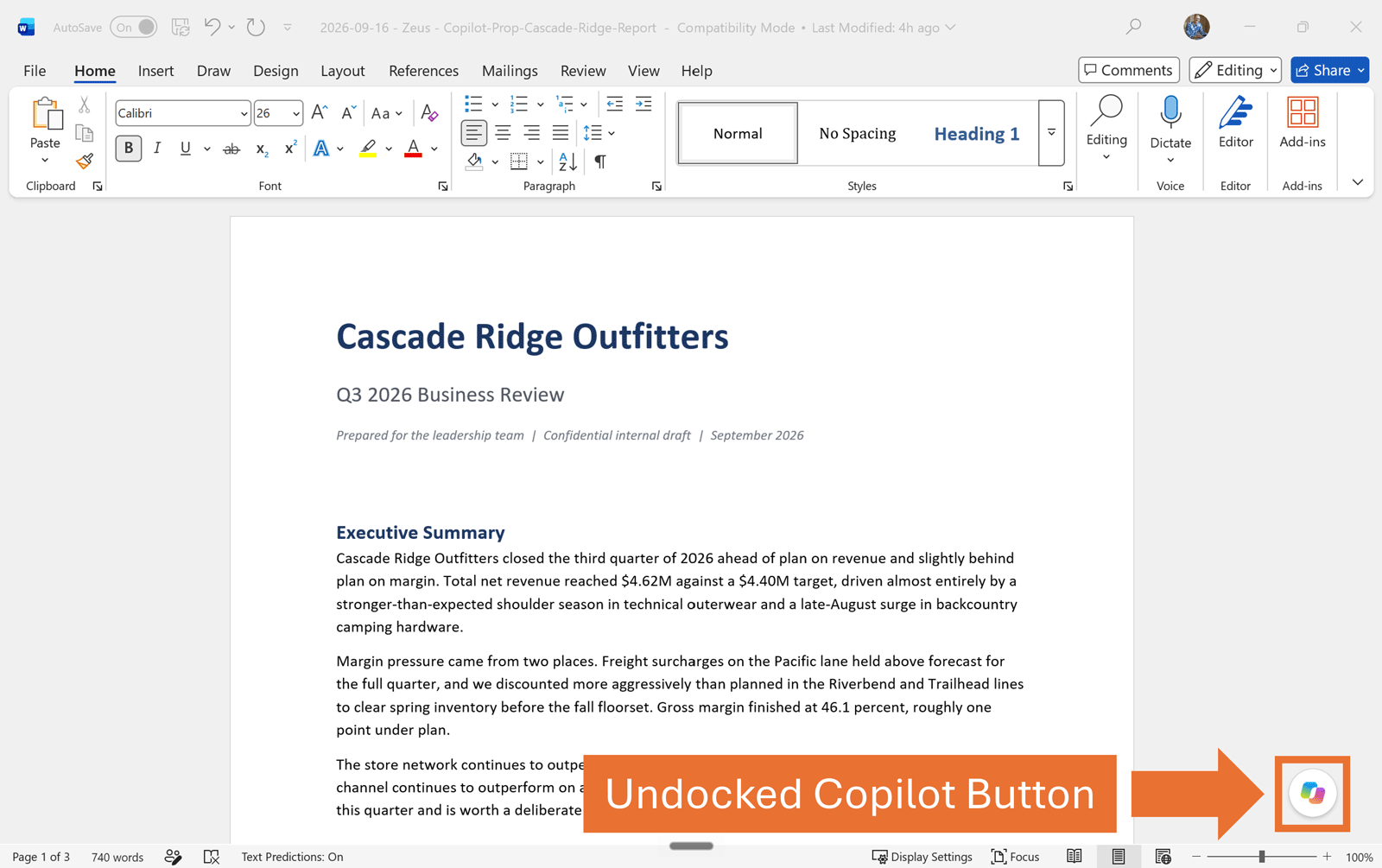Viewport: 1382px width, 868px height.
Task: Decrease font size with shrink icon
Action: click(x=348, y=112)
